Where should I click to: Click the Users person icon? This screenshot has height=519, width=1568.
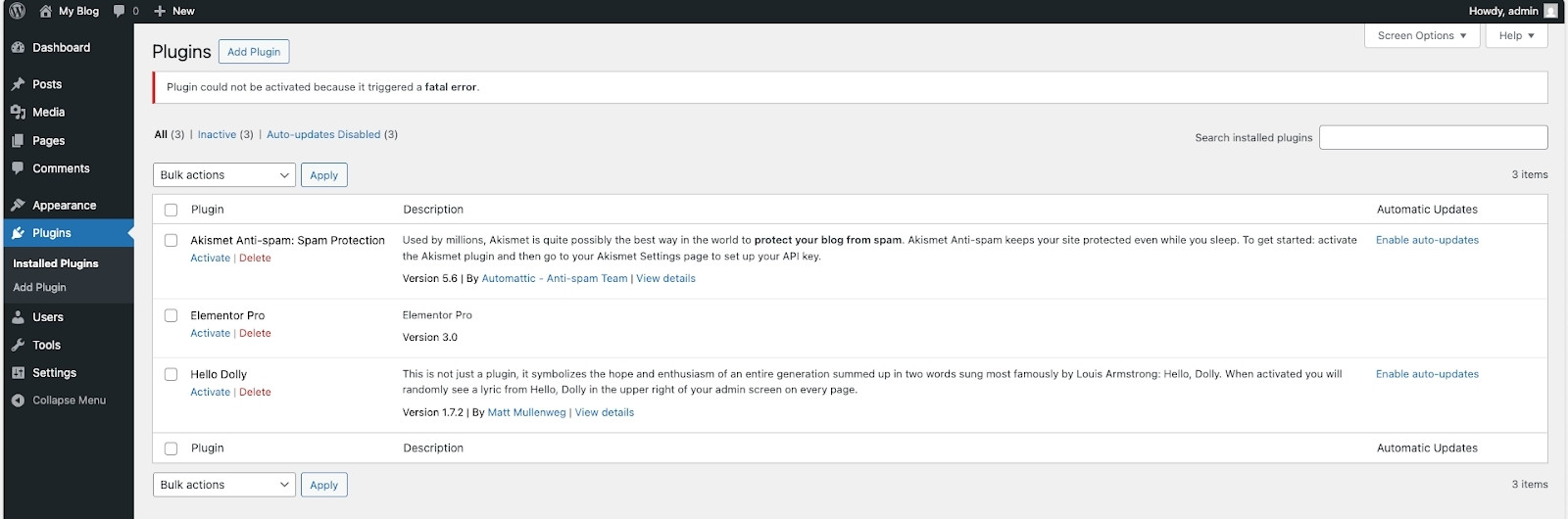pos(18,317)
